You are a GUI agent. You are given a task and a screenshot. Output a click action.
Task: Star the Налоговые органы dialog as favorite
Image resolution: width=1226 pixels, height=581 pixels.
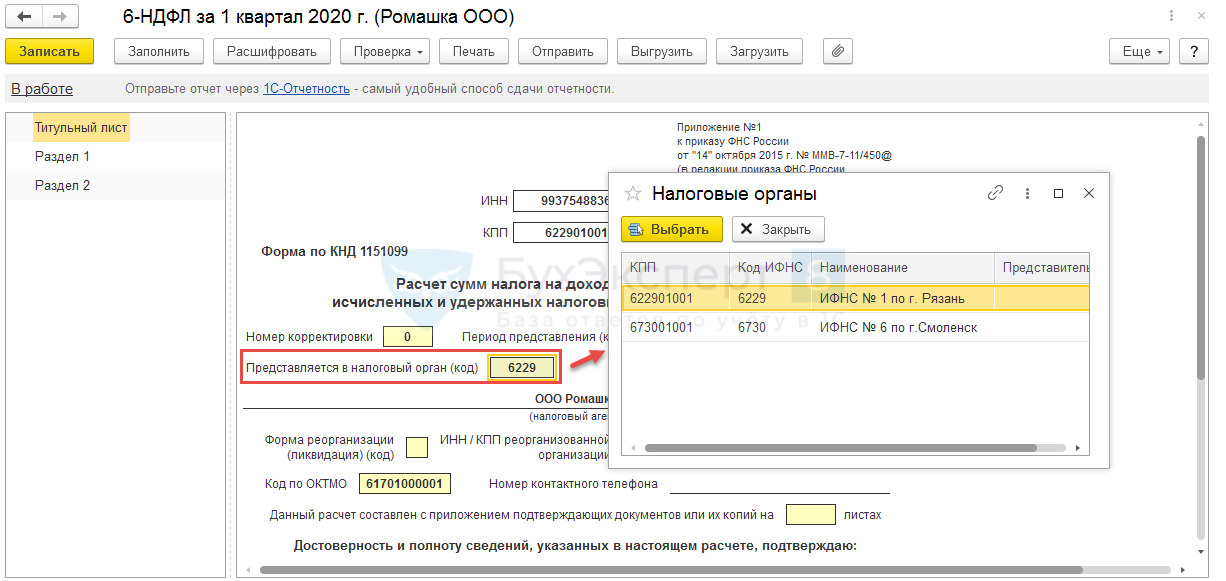[632, 194]
